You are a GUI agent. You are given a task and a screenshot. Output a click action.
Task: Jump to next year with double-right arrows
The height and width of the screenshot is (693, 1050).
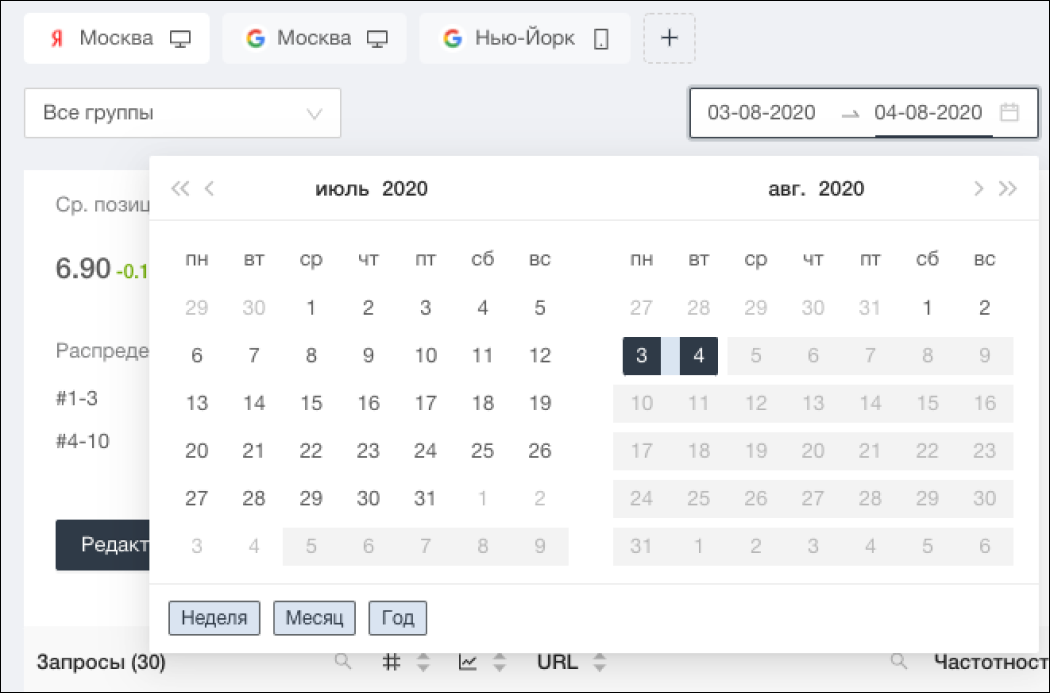coord(1008,189)
